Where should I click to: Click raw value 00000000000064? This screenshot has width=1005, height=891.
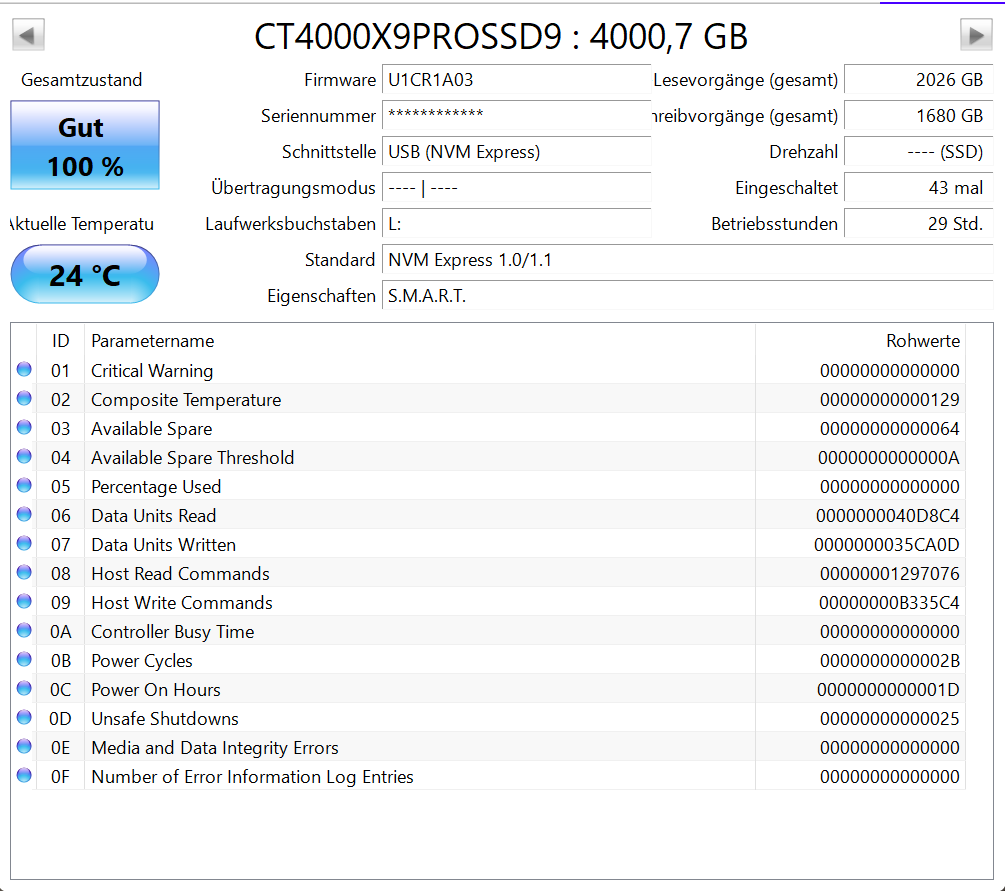tap(890, 429)
